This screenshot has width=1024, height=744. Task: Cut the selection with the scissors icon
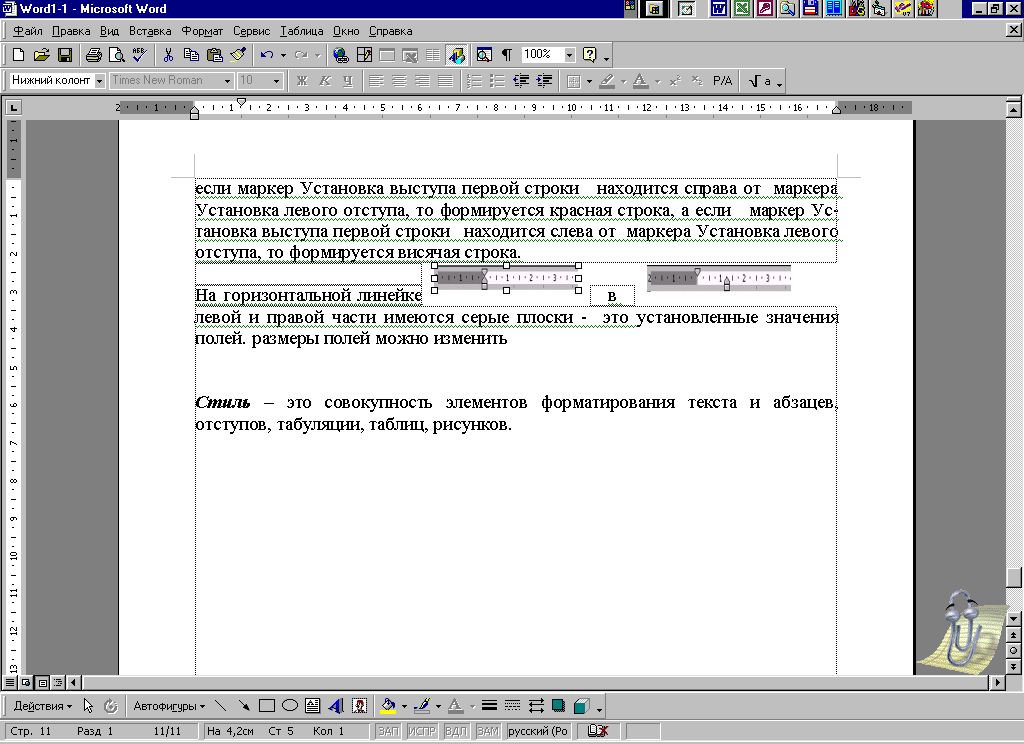[168, 55]
